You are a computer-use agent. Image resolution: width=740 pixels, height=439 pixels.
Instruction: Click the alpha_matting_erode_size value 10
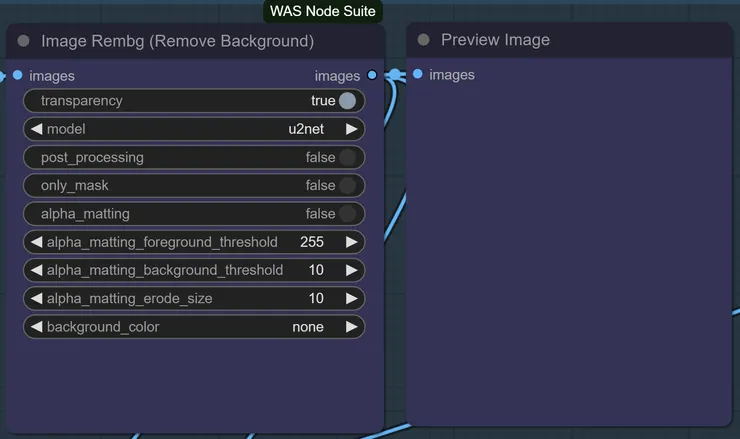tap(316, 298)
